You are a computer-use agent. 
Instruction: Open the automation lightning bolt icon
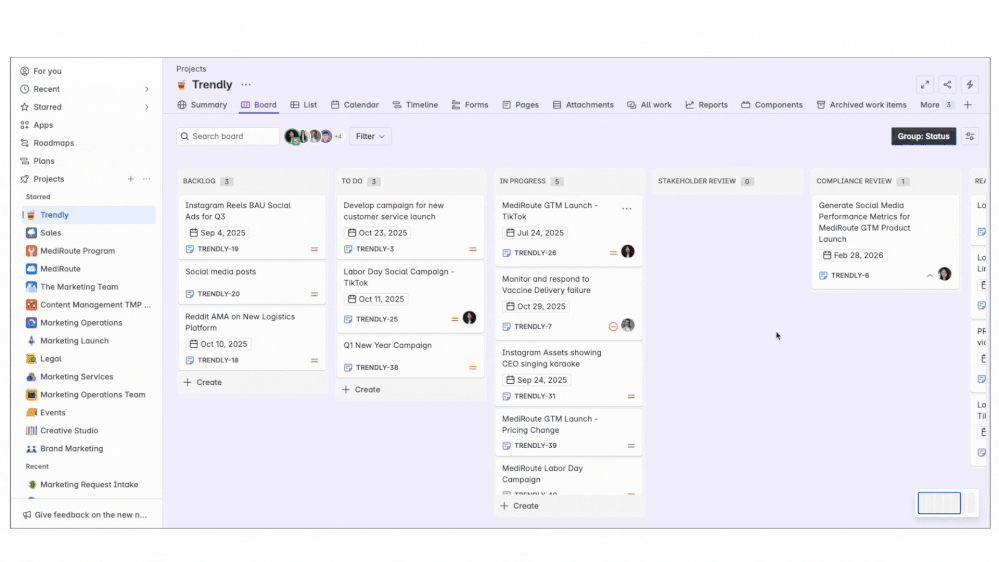970,85
